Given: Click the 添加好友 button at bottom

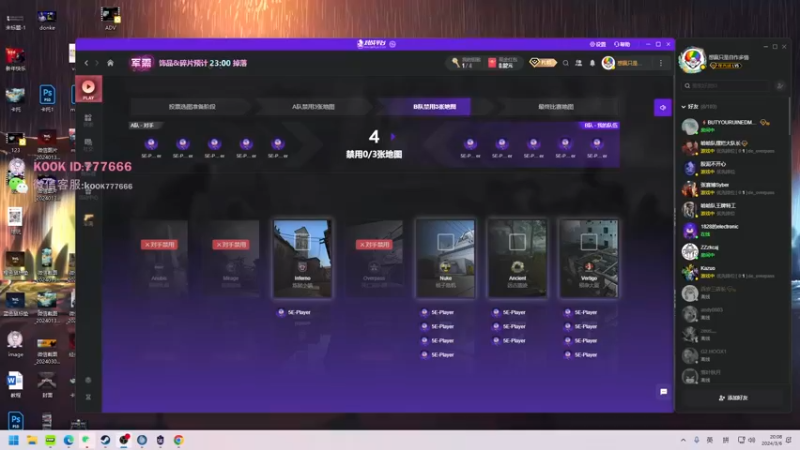Looking at the screenshot, I should coord(733,397).
